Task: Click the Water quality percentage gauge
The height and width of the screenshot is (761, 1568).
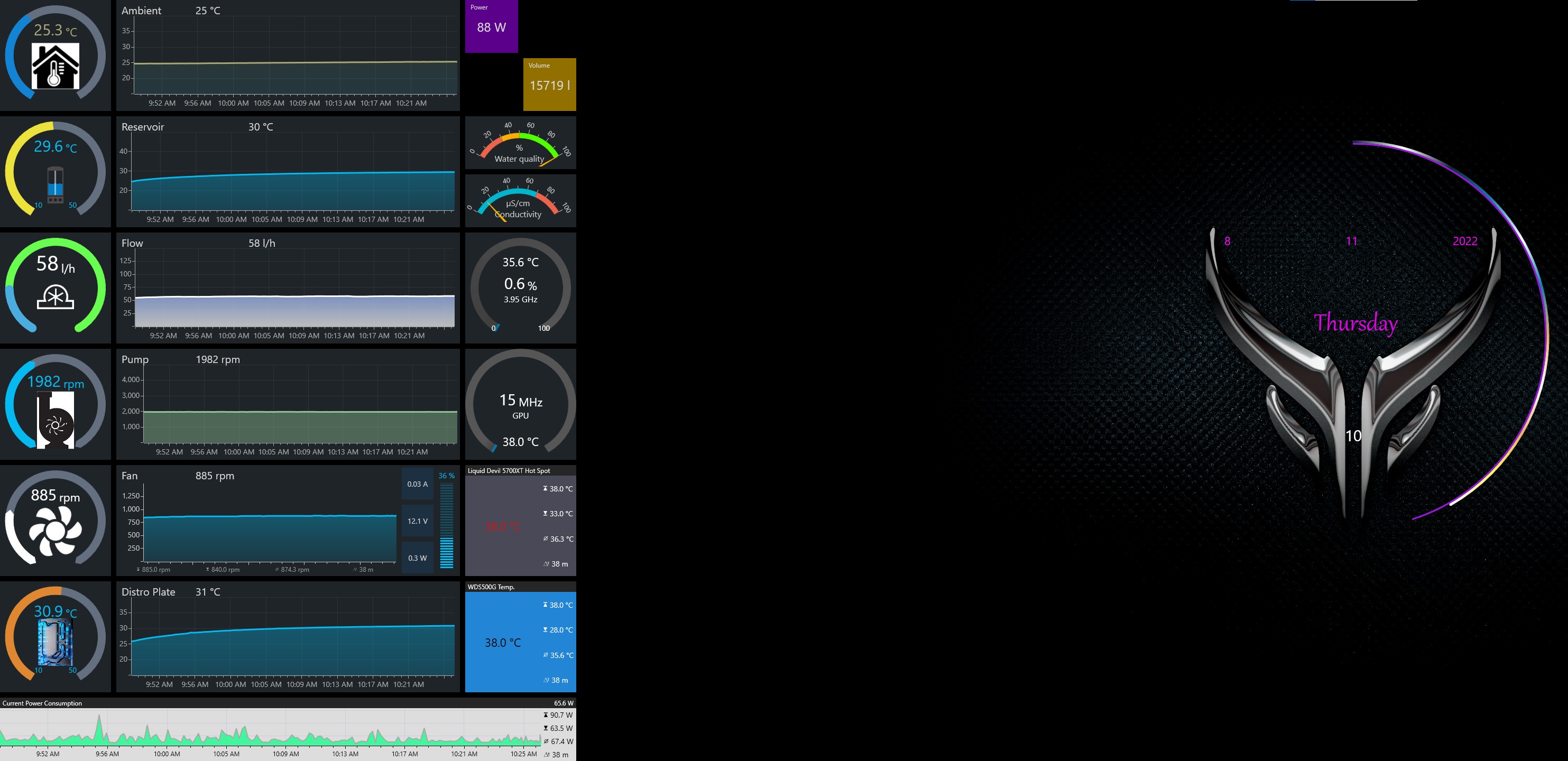Action: pos(520,144)
